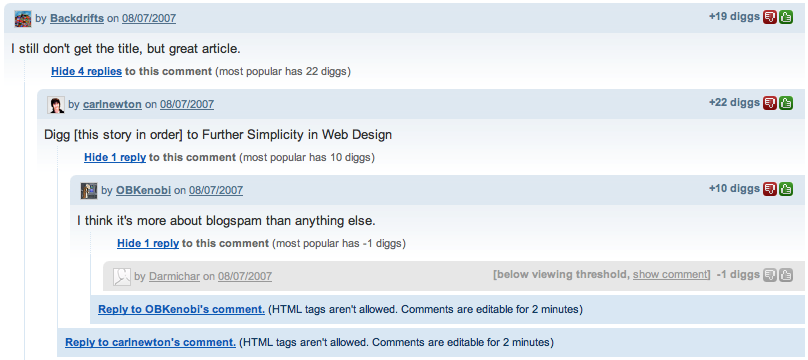Open Darmichar's placeholder avatar
The image size is (808, 360).
tap(122, 277)
